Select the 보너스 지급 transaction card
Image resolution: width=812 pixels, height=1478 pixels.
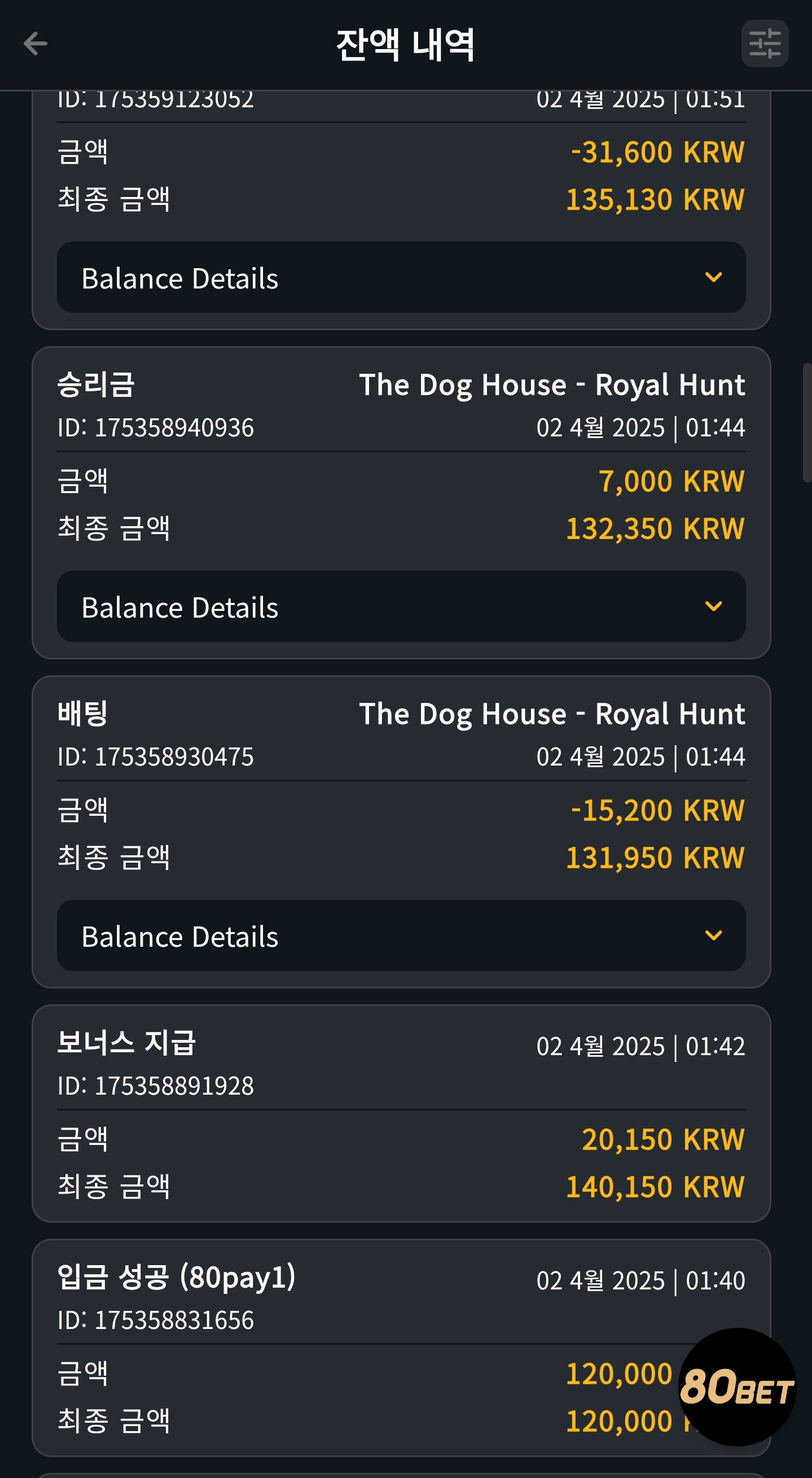(401, 1114)
